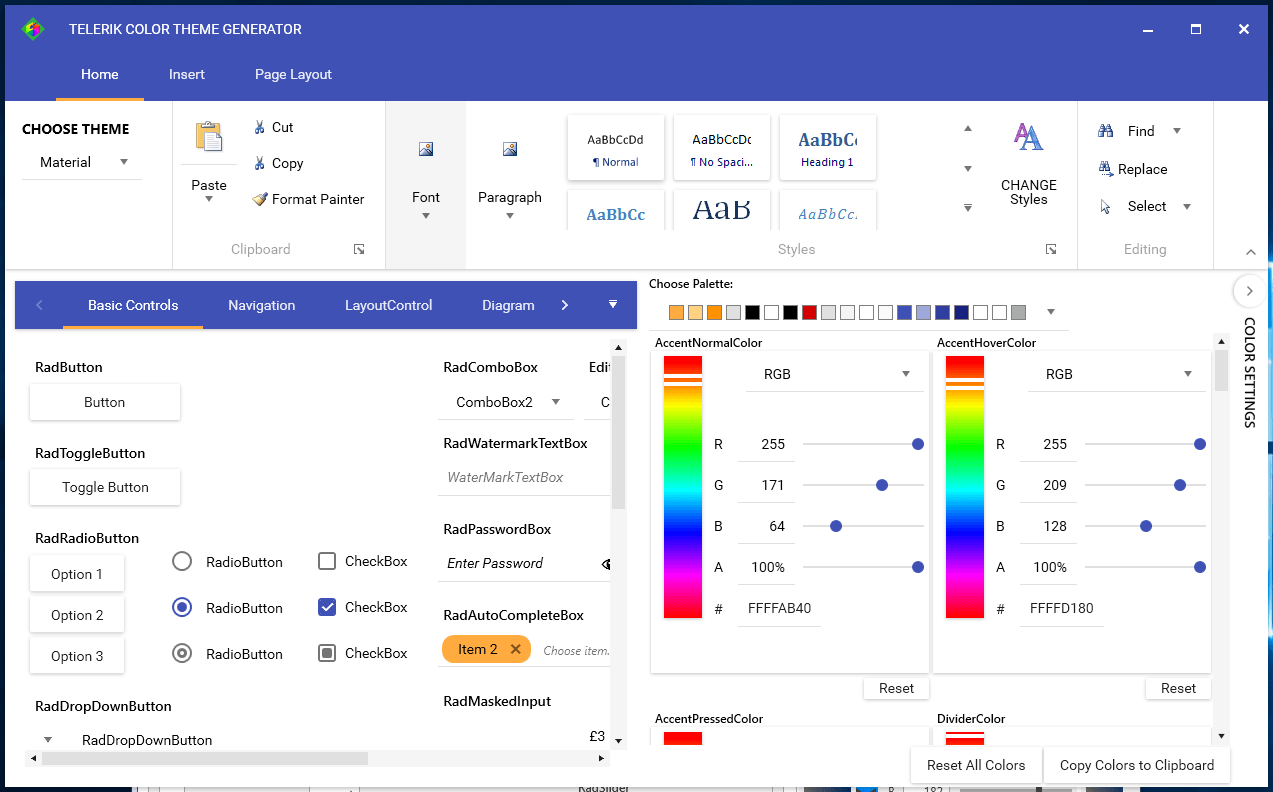Click Copy in the Clipboard group

(277, 163)
